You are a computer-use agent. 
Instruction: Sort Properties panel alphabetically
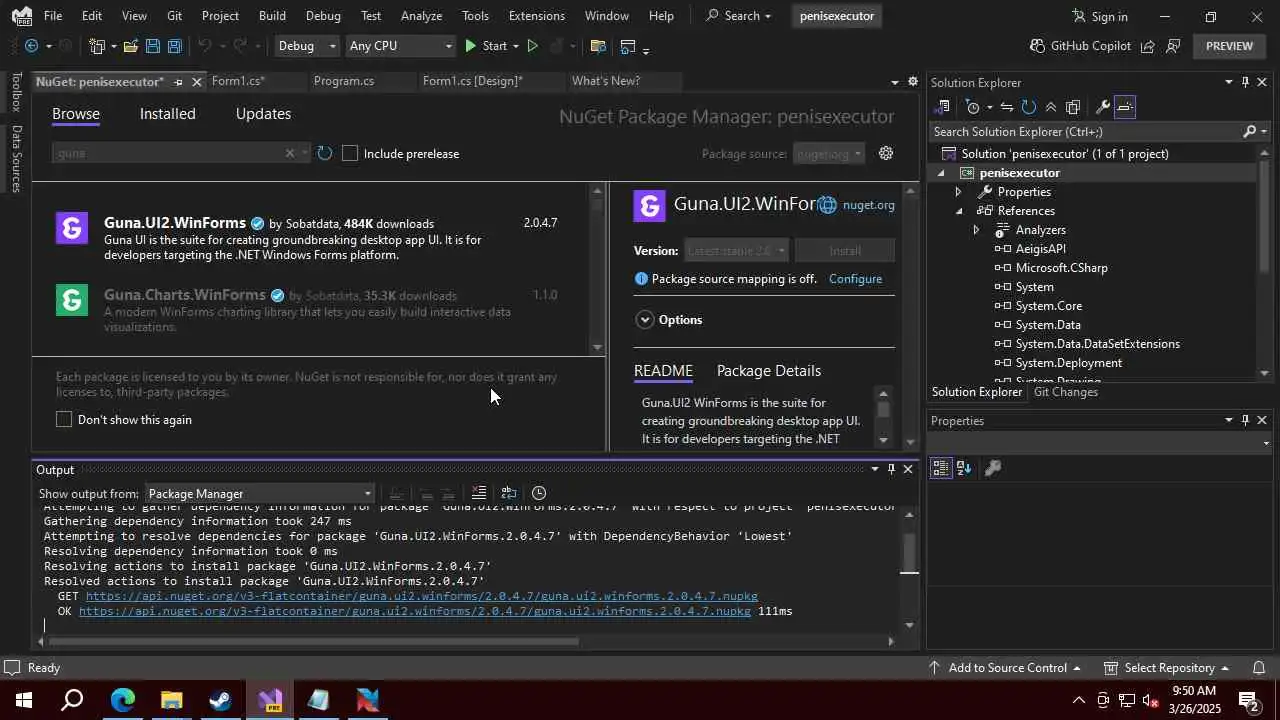pos(964,467)
